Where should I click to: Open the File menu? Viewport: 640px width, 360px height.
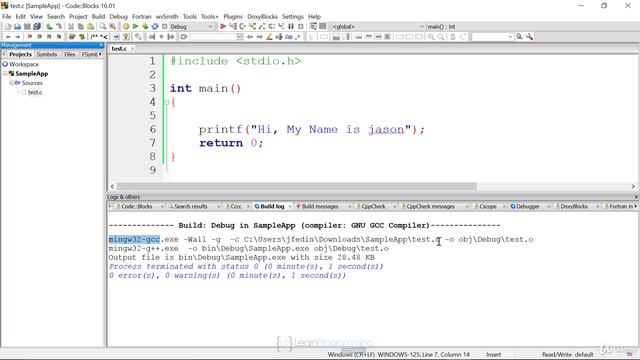tap(7, 17)
